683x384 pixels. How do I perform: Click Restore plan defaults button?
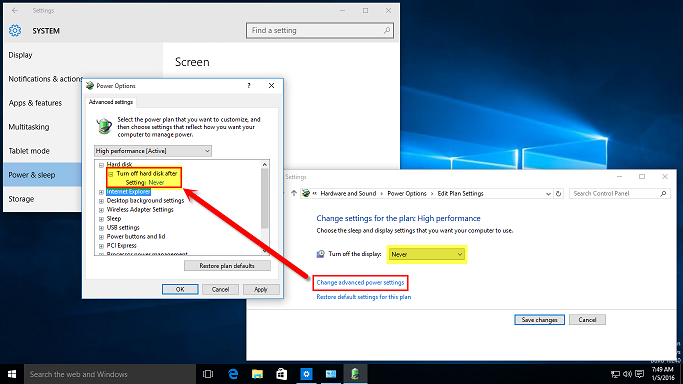[227, 266]
